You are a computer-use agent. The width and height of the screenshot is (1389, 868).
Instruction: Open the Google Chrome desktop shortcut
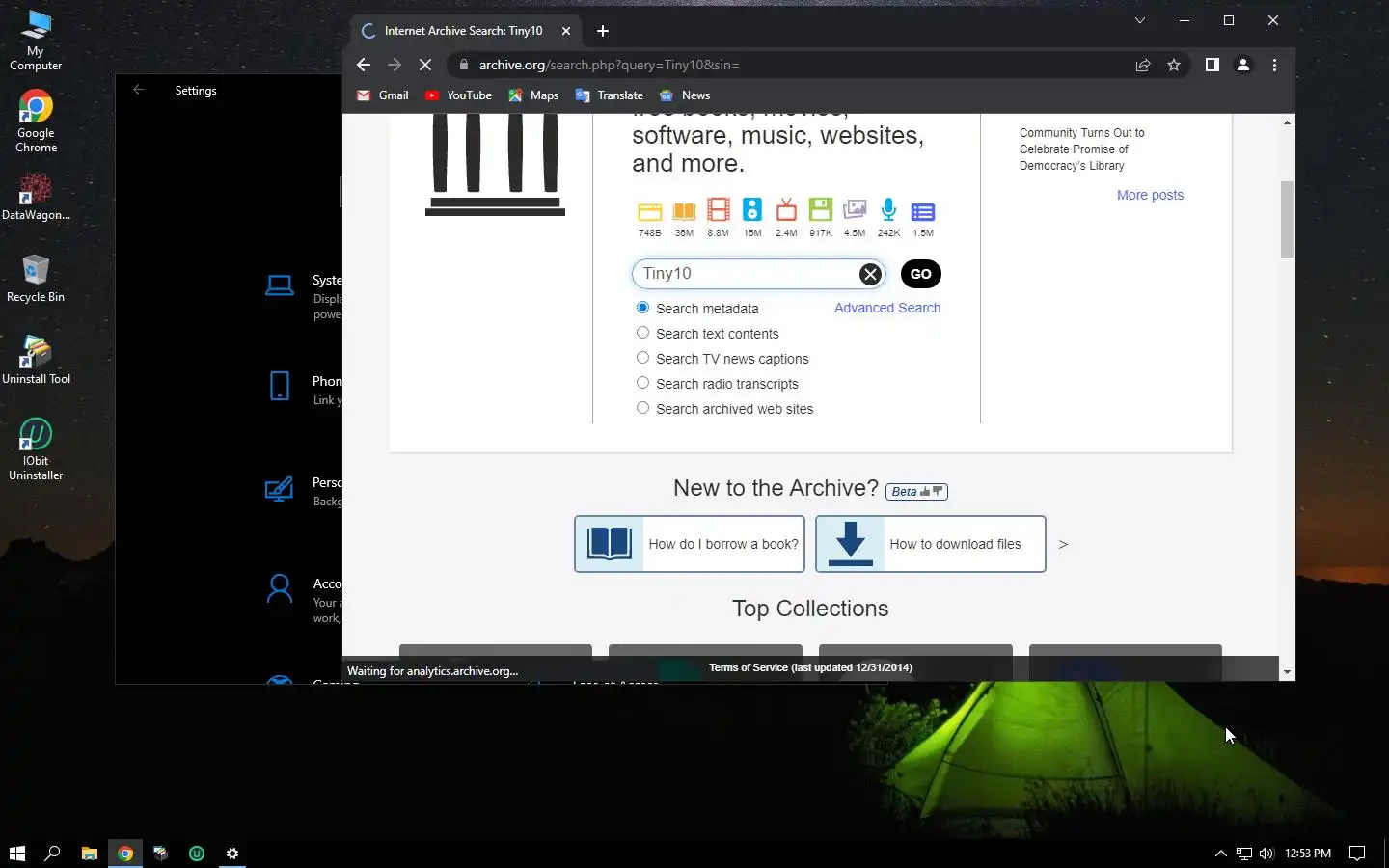click(x=36, y=122)
